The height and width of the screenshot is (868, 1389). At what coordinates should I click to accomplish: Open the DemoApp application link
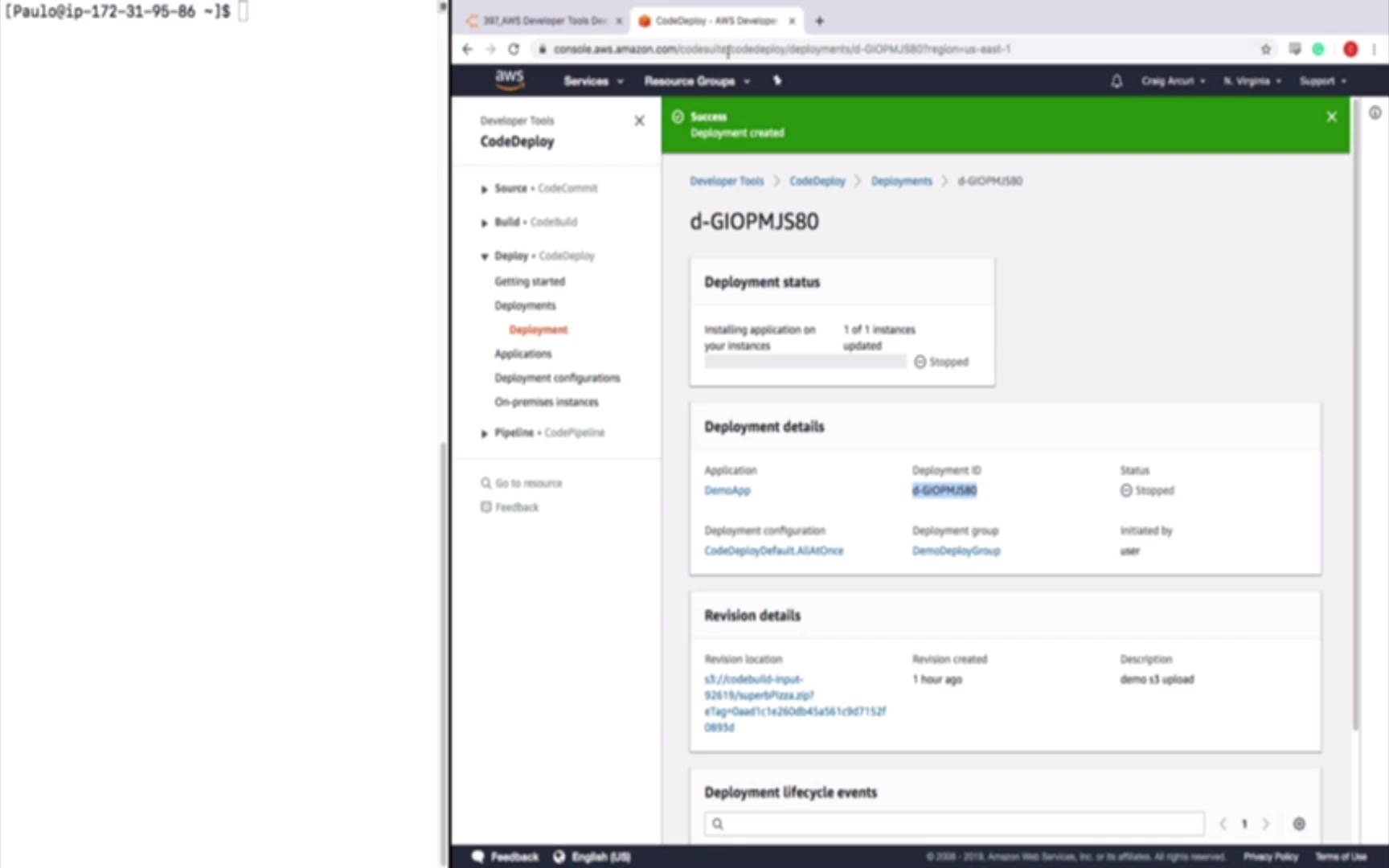point(727,490)
